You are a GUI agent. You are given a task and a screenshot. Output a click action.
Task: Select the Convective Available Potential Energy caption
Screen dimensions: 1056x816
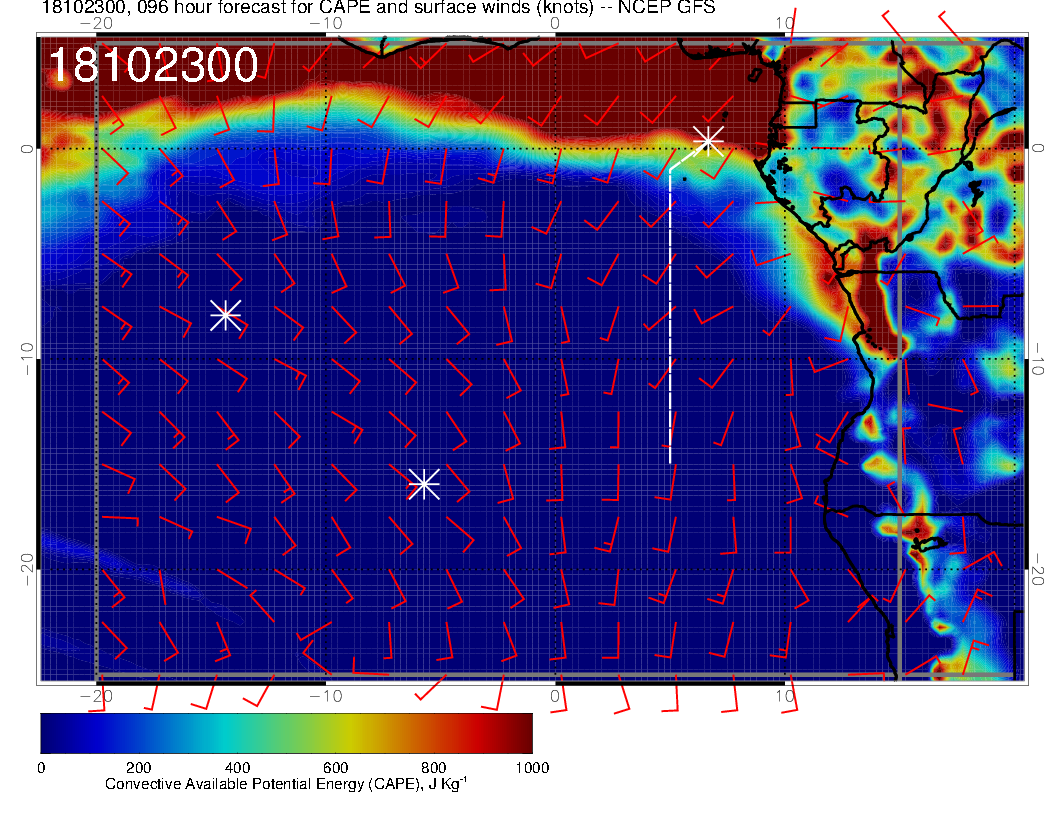[285, 785]
